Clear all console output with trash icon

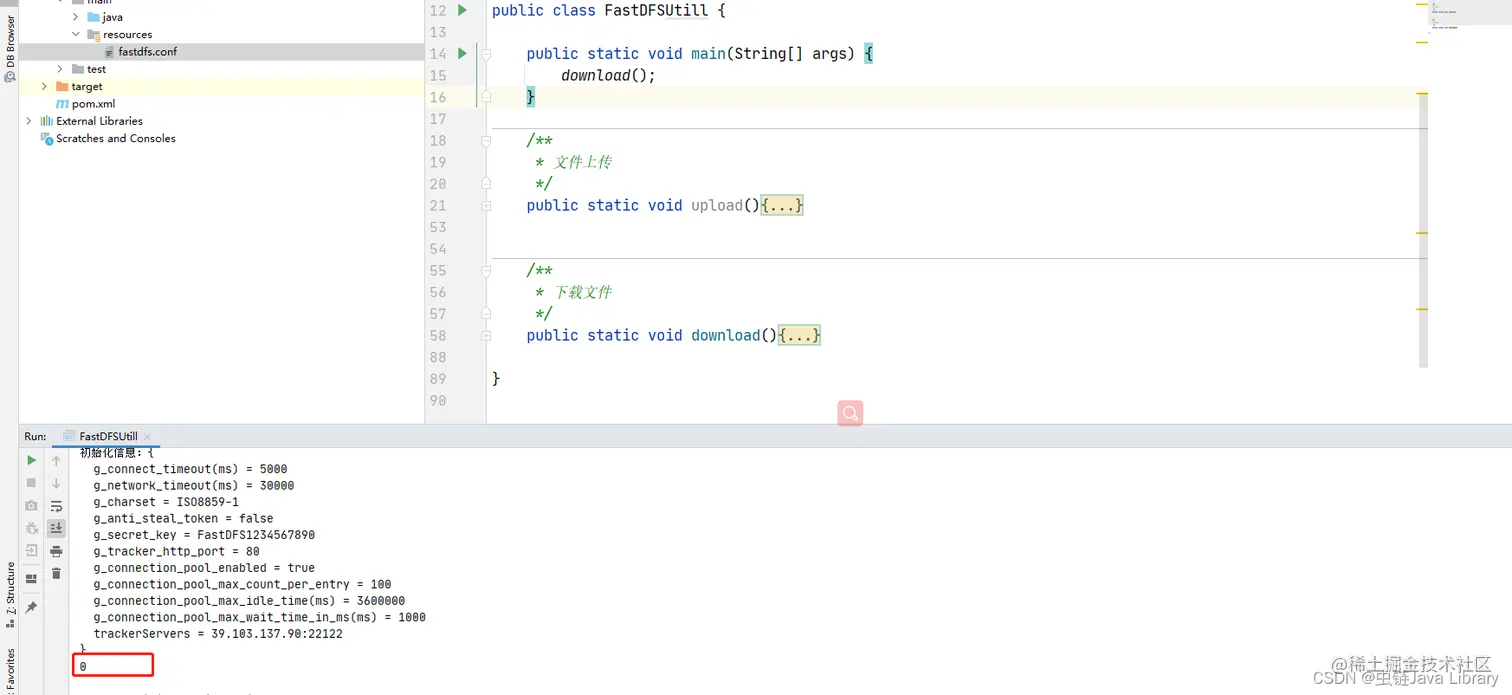pyautogui.click(x=56, y=573)
